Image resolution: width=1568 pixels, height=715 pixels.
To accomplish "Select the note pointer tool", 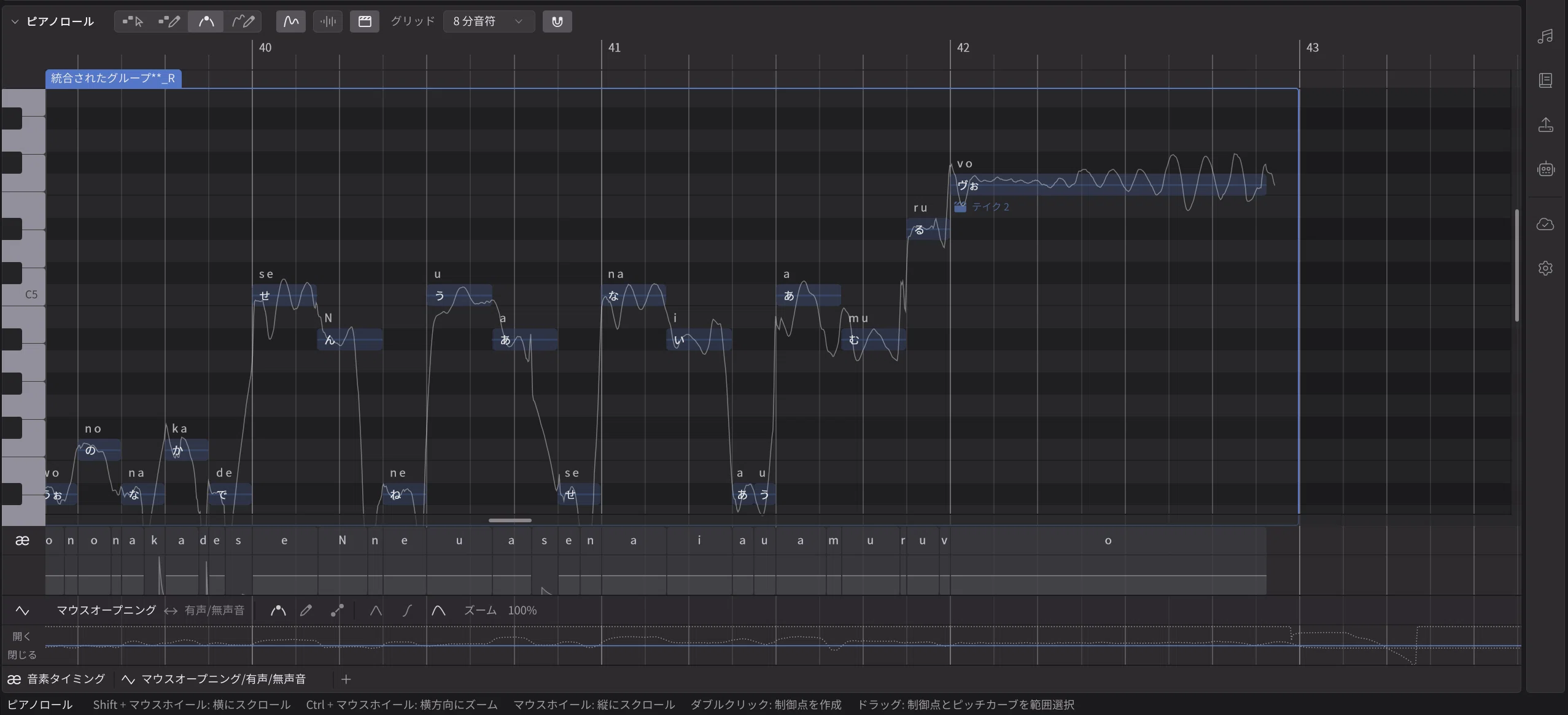I will (x=133, y=21).
